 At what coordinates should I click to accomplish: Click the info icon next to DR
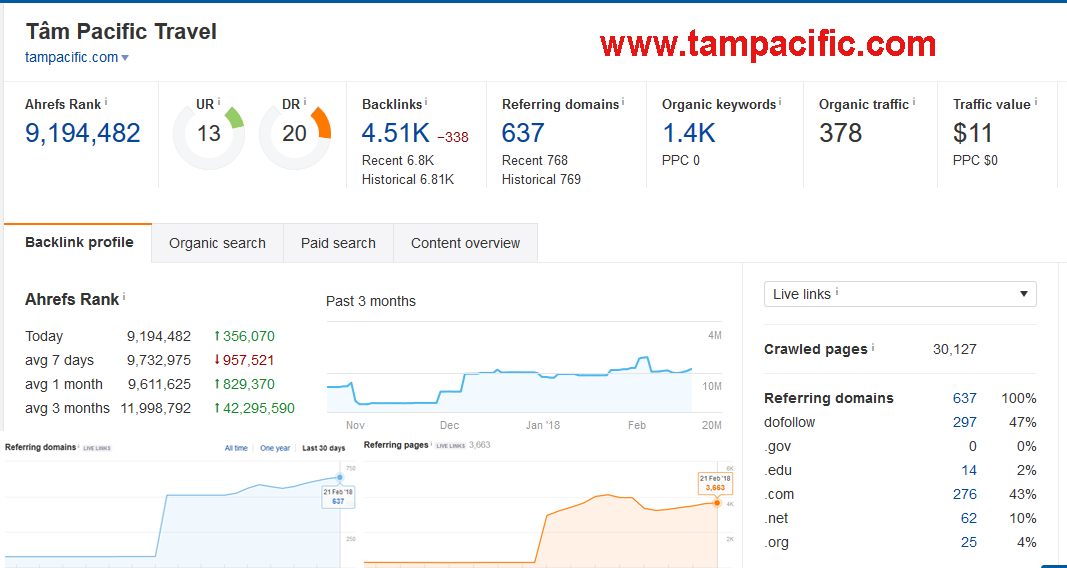(x=305, y=101)
